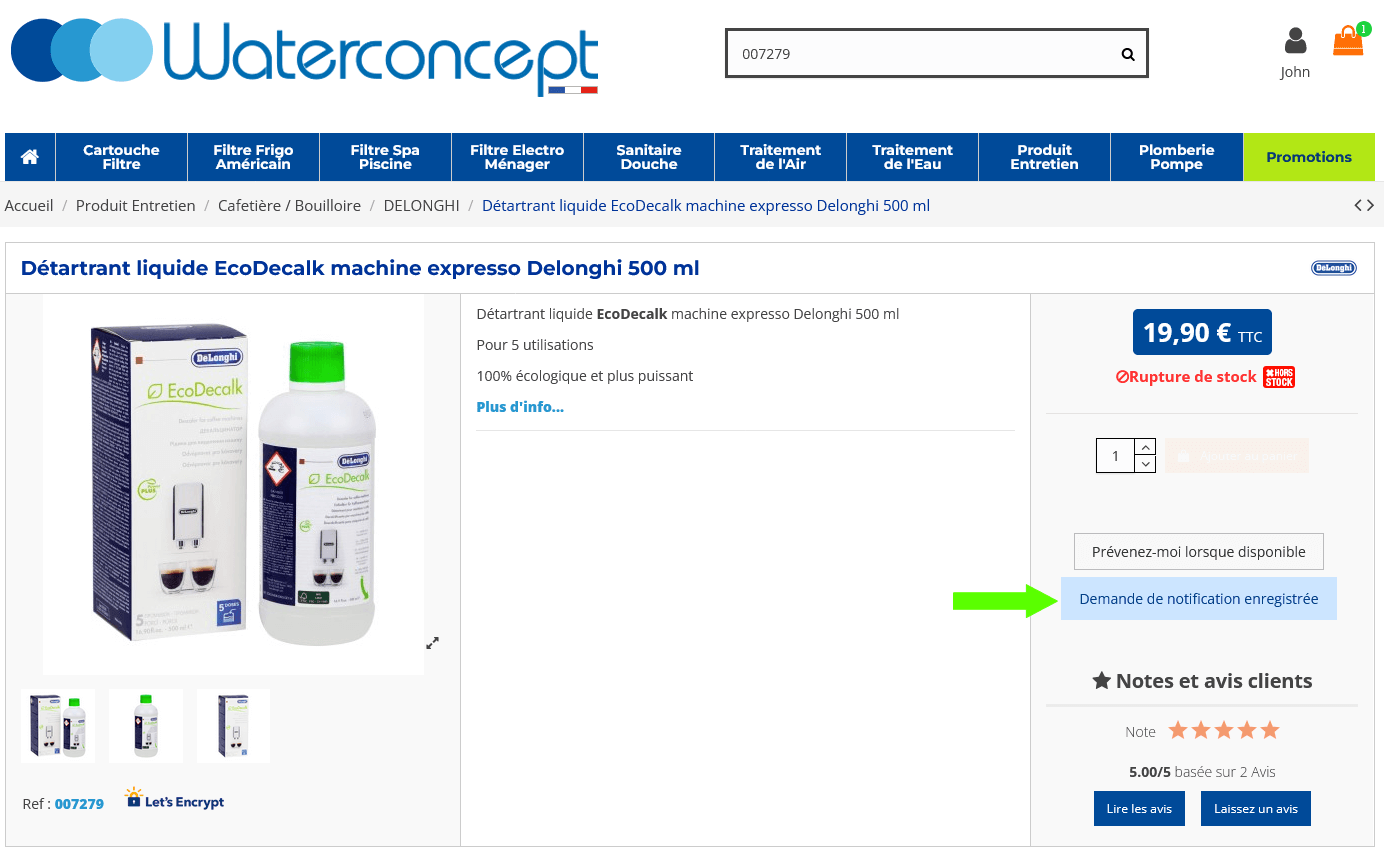Click "Prévenez-moi lorsque disponible" button
This screenshot has width=1384, height=859.
coord(1198,552)
